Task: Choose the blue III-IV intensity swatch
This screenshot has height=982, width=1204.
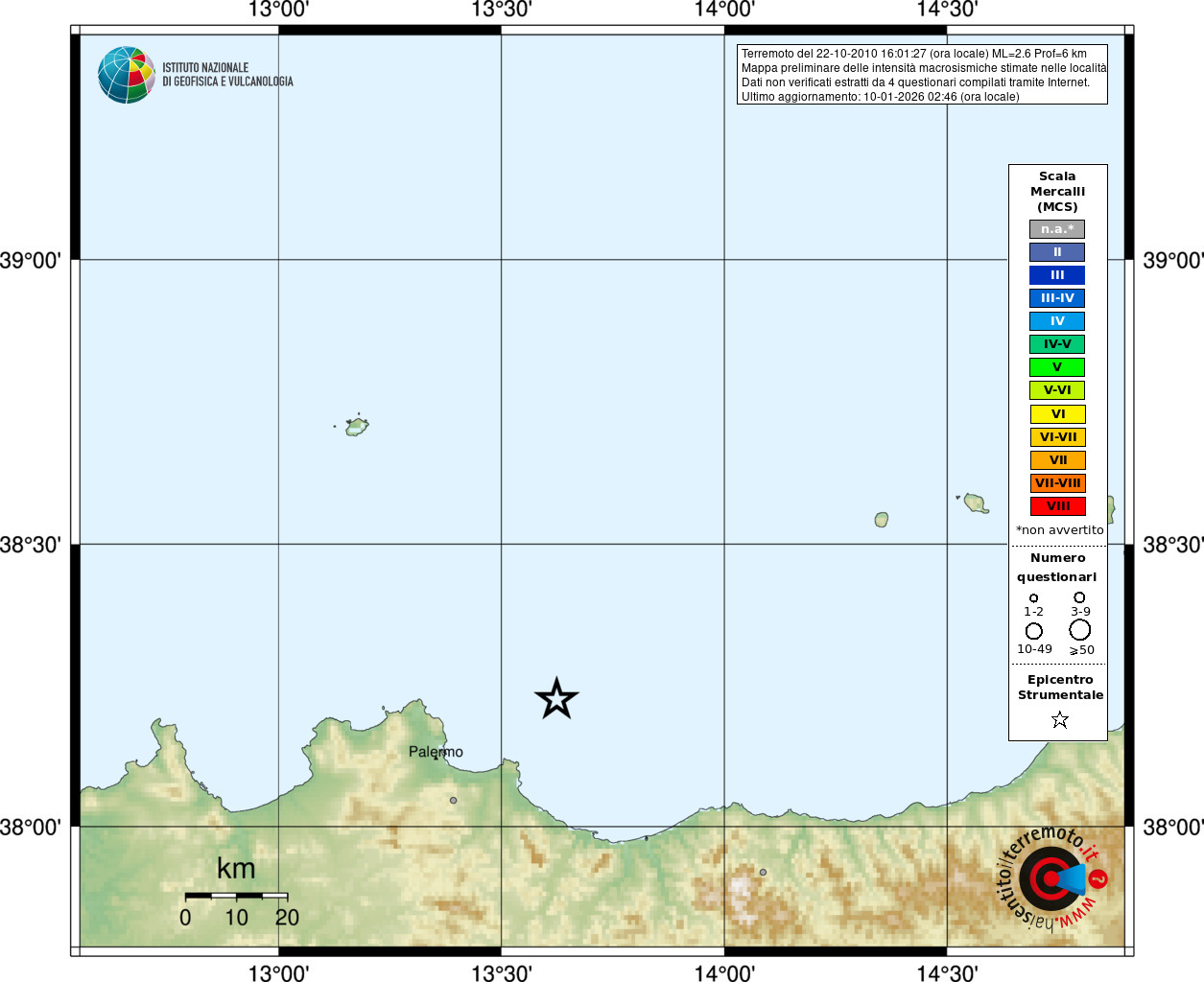Action: (1057, 298)
